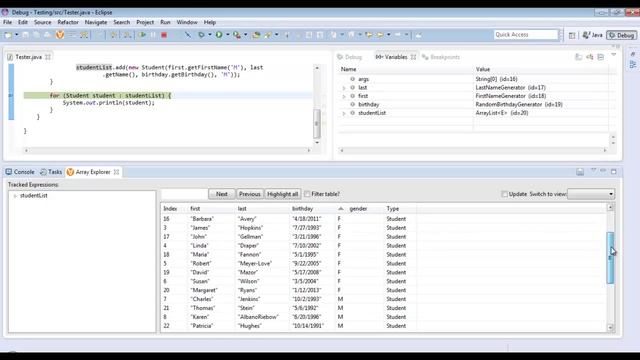640x360 pixels.
Task: Click the Quick Access search field
Action: point(526,35)
